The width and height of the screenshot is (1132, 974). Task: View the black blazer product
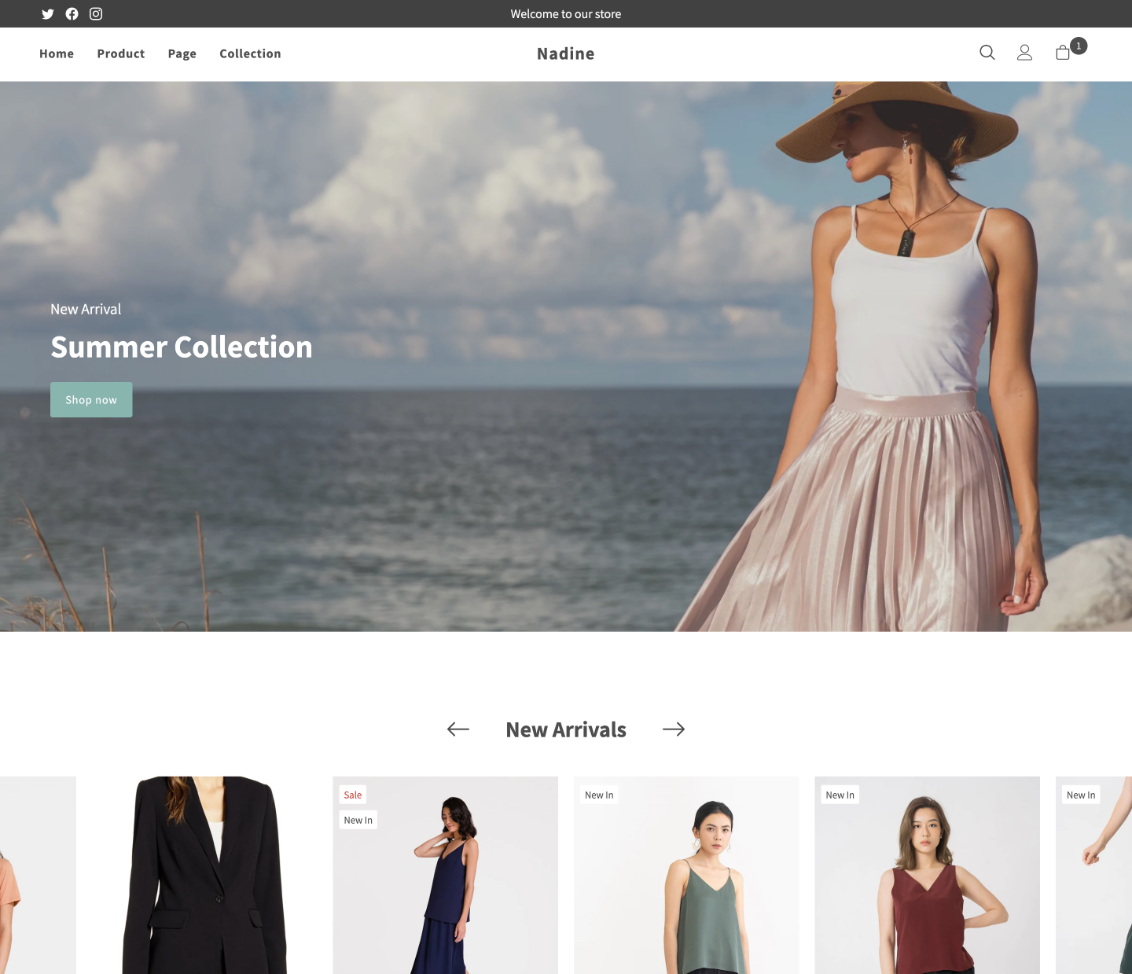pyautogui.click(x=204, y=875)
